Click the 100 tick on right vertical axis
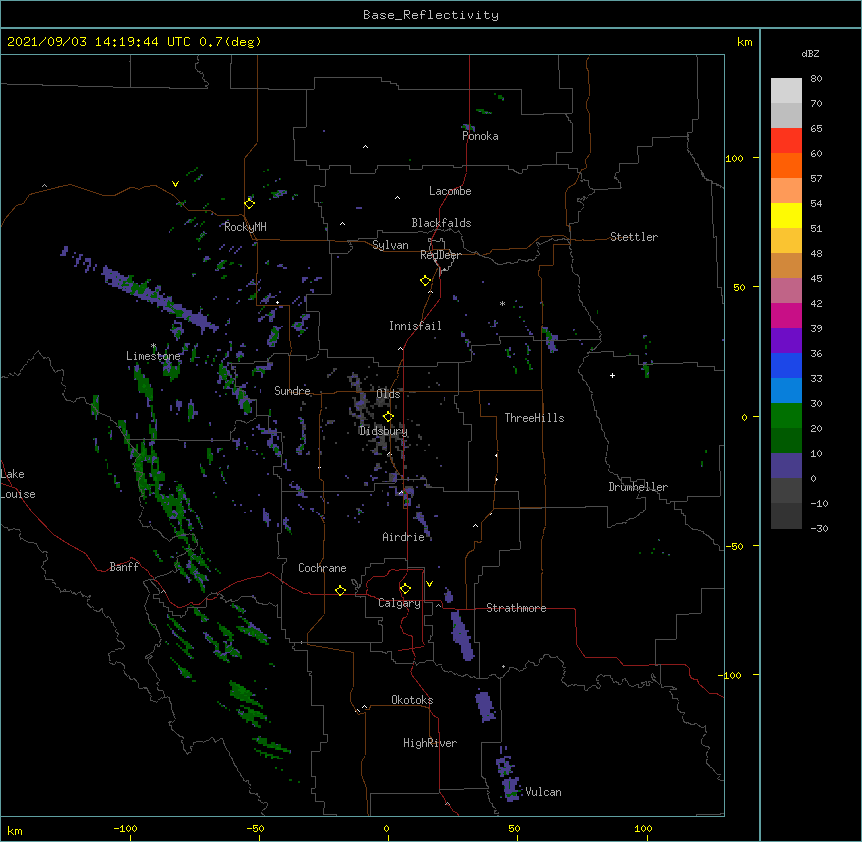Image resolution: width=862 pixels, height=842 pixels. [734, 158]
